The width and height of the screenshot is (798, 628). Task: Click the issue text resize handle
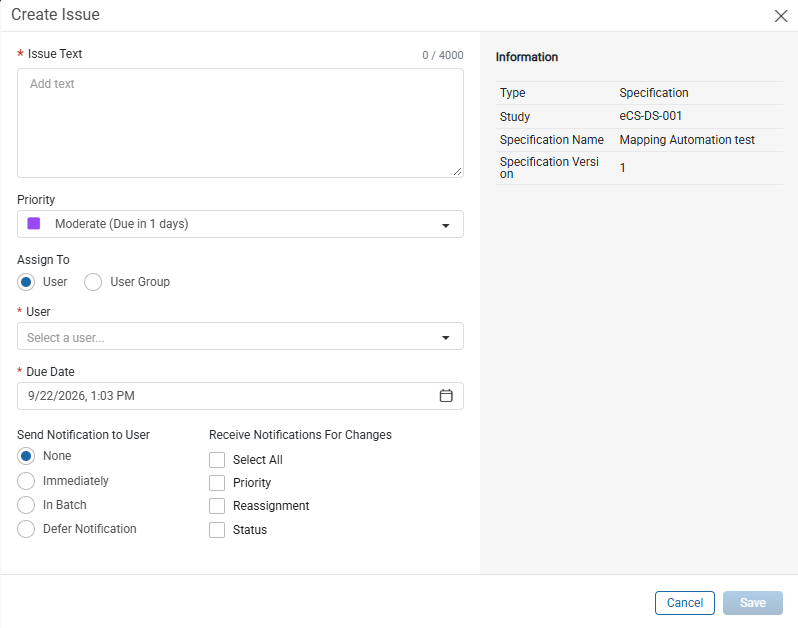click(458, 172)
